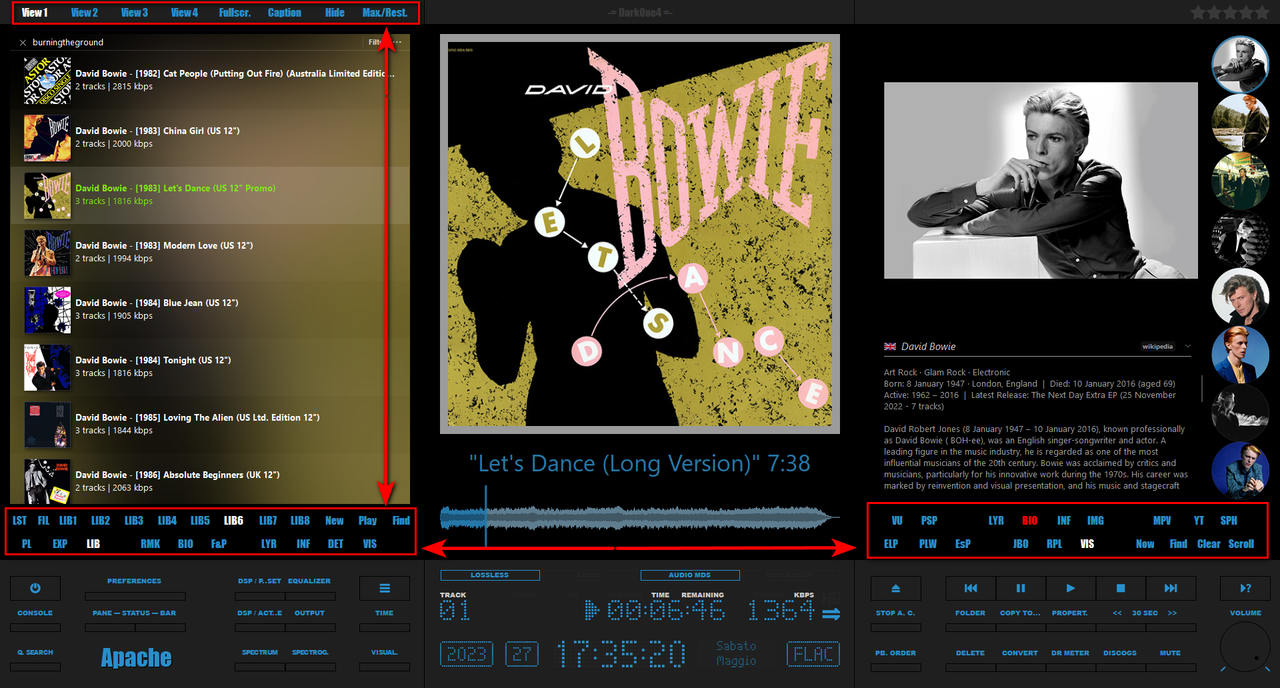This screenshot has width=1280, height=688.
Task: Switch to View 3
Action: pyautogui.click(x=134, y=13)
